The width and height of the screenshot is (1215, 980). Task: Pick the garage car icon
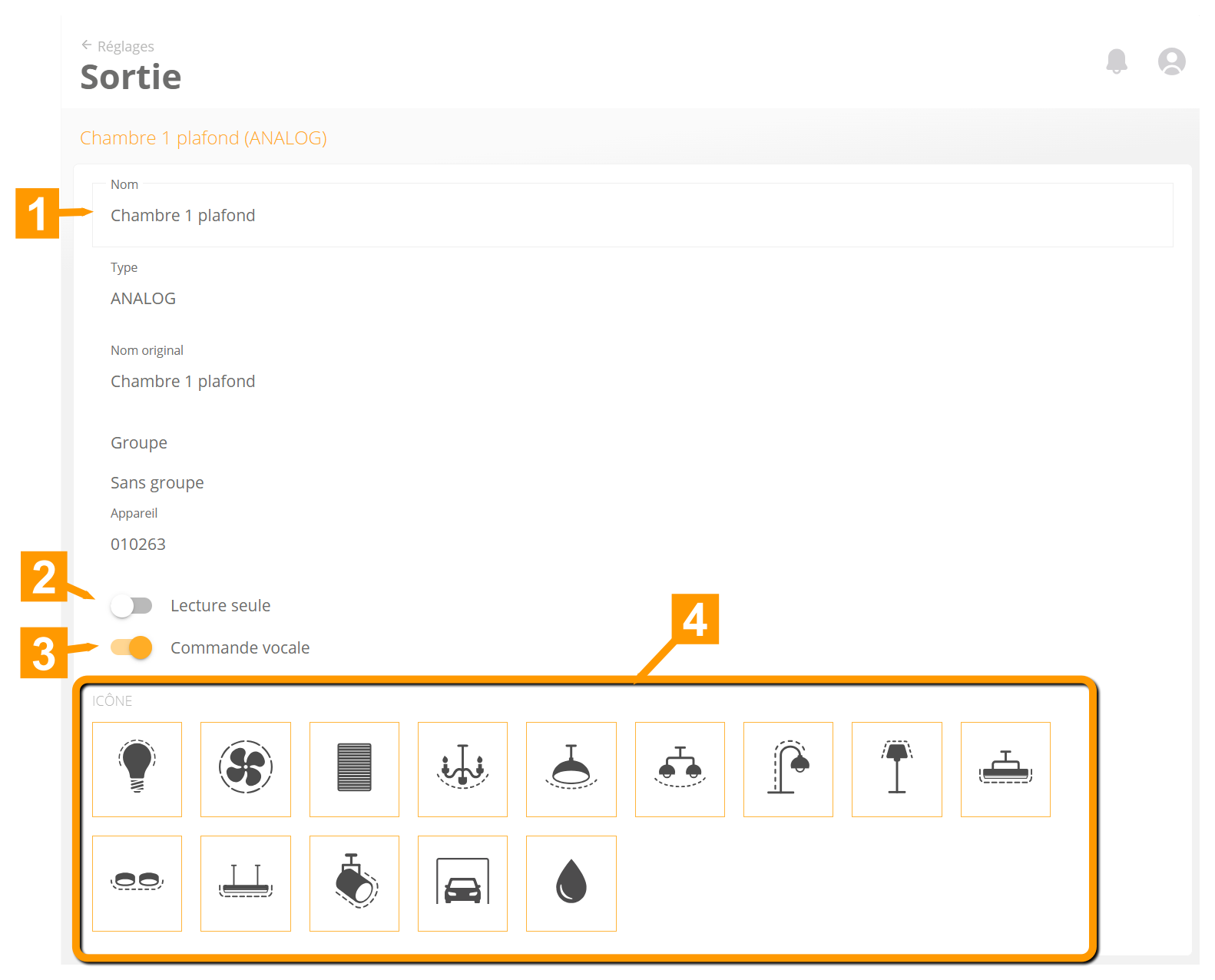point(462,883)
